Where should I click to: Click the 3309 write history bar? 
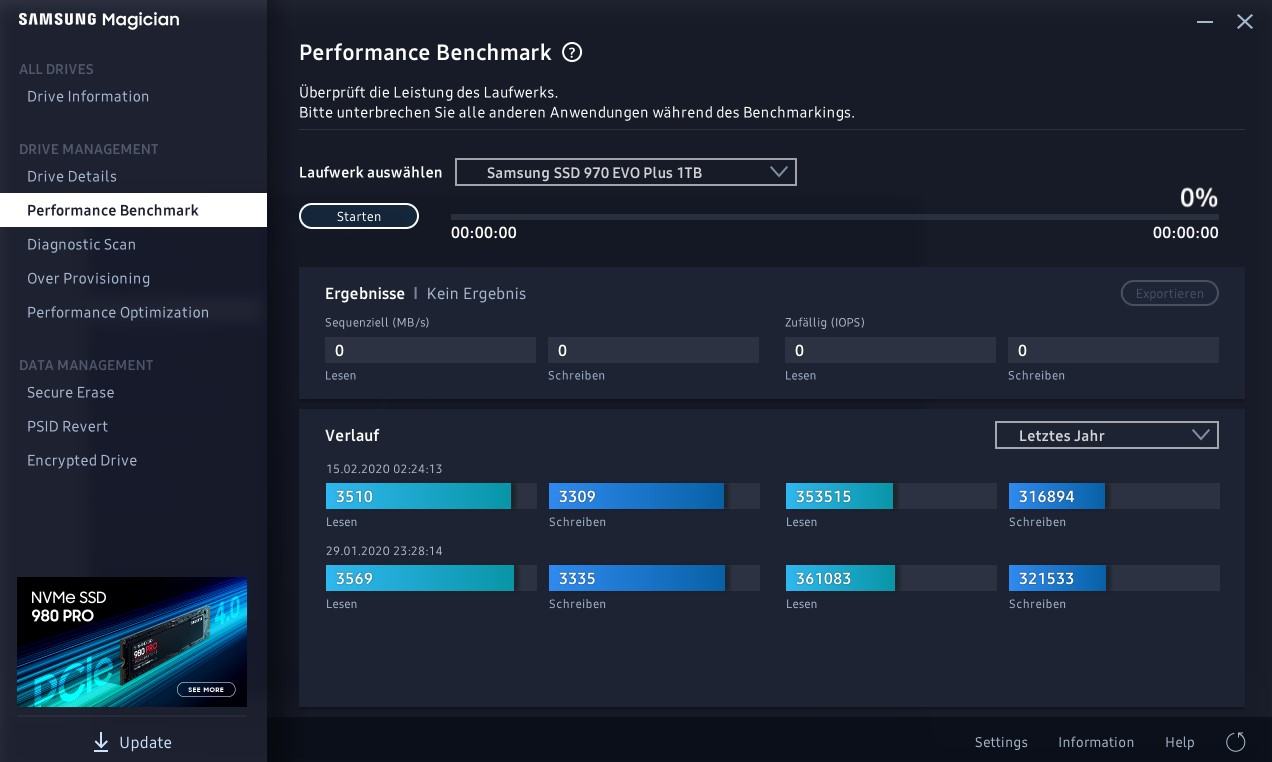pyautogui.click(x=654, y=496)
